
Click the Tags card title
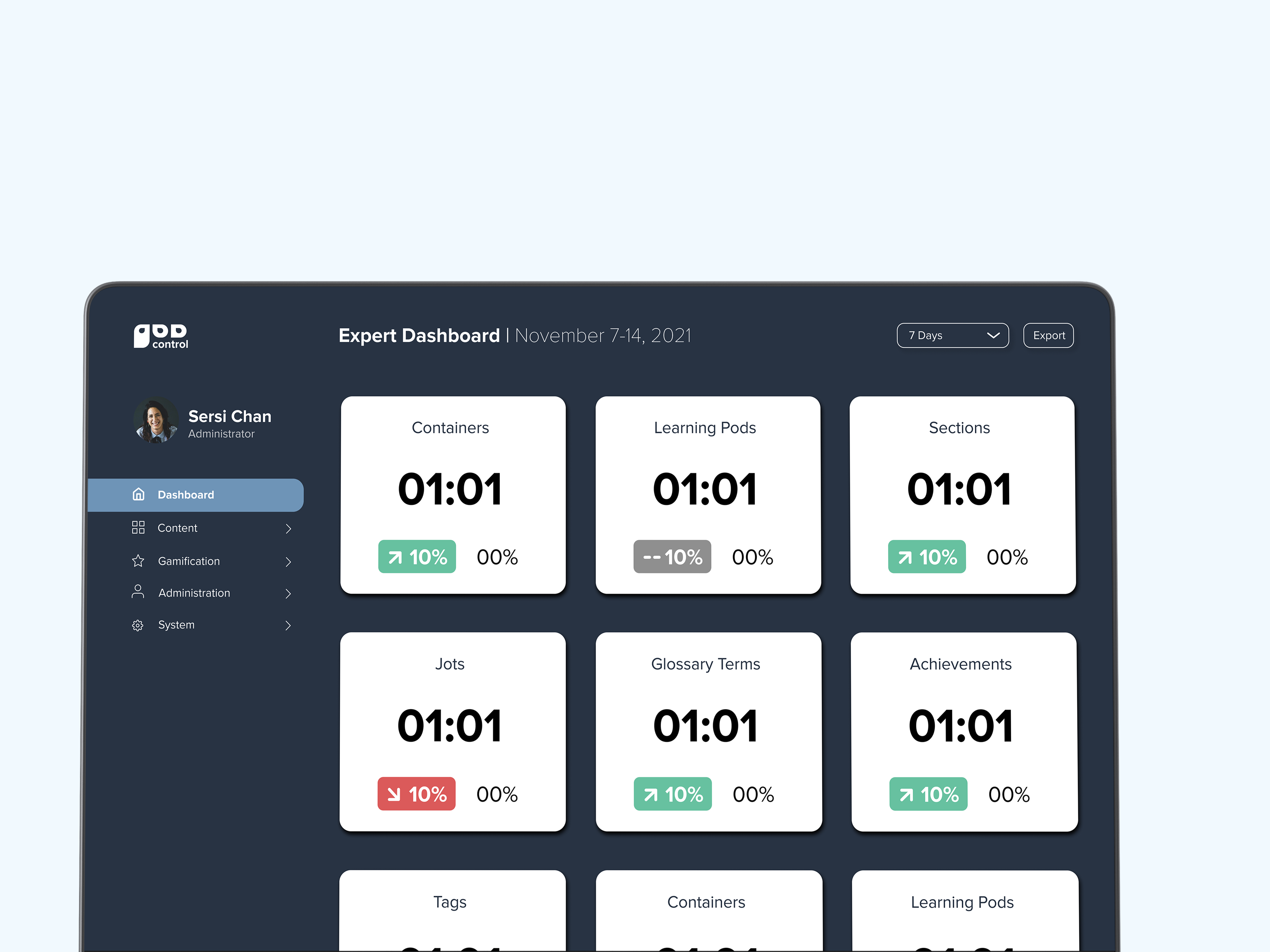[450, 903]
